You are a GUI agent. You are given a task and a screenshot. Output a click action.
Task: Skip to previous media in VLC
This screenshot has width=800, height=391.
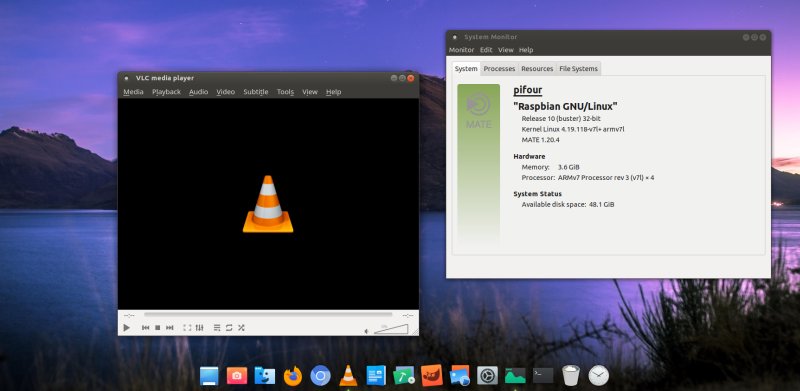[145, 328]
